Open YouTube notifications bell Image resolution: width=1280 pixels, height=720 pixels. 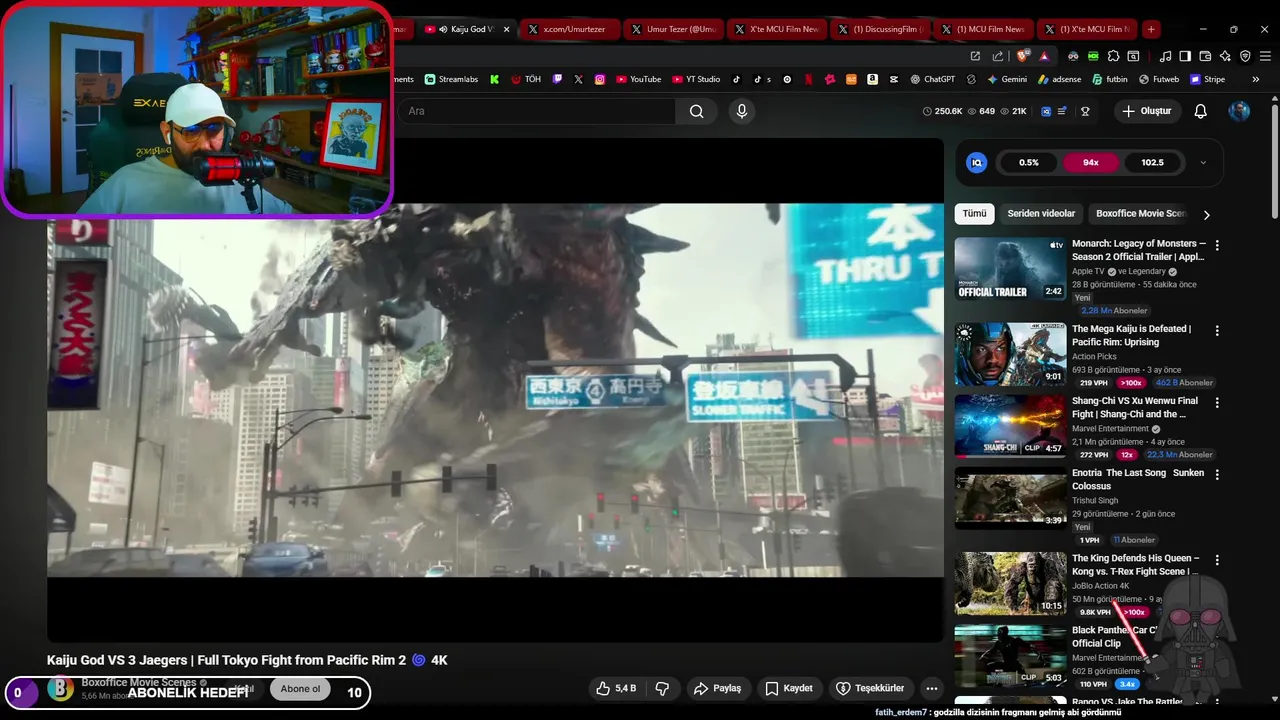click(1201, 111)
